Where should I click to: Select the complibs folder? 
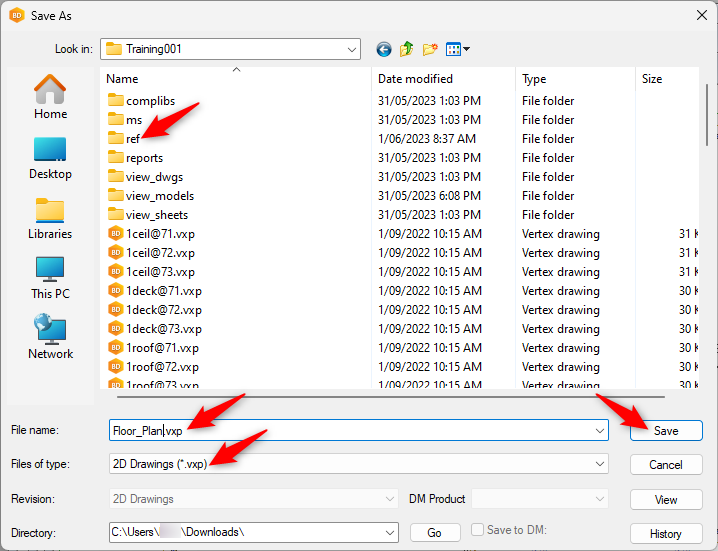pos(141,101)
